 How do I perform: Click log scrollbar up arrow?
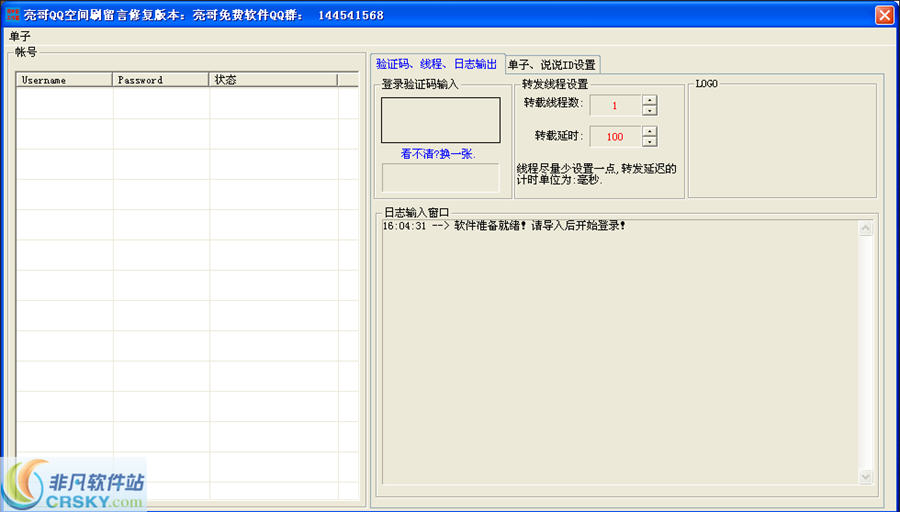point(866,228)
